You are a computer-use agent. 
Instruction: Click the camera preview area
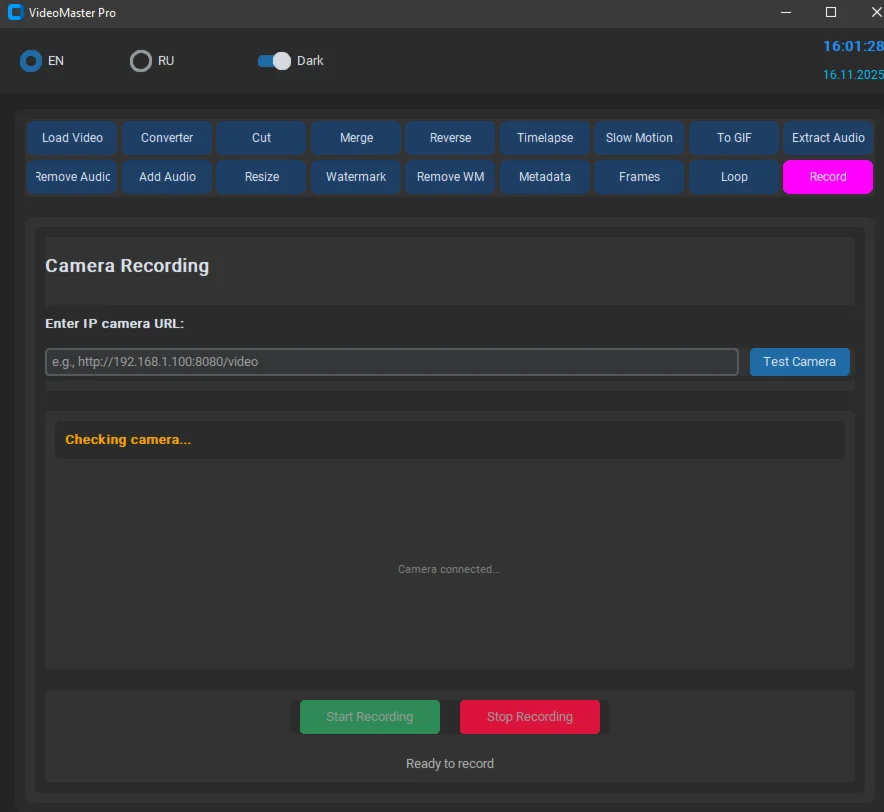(449, 568)
